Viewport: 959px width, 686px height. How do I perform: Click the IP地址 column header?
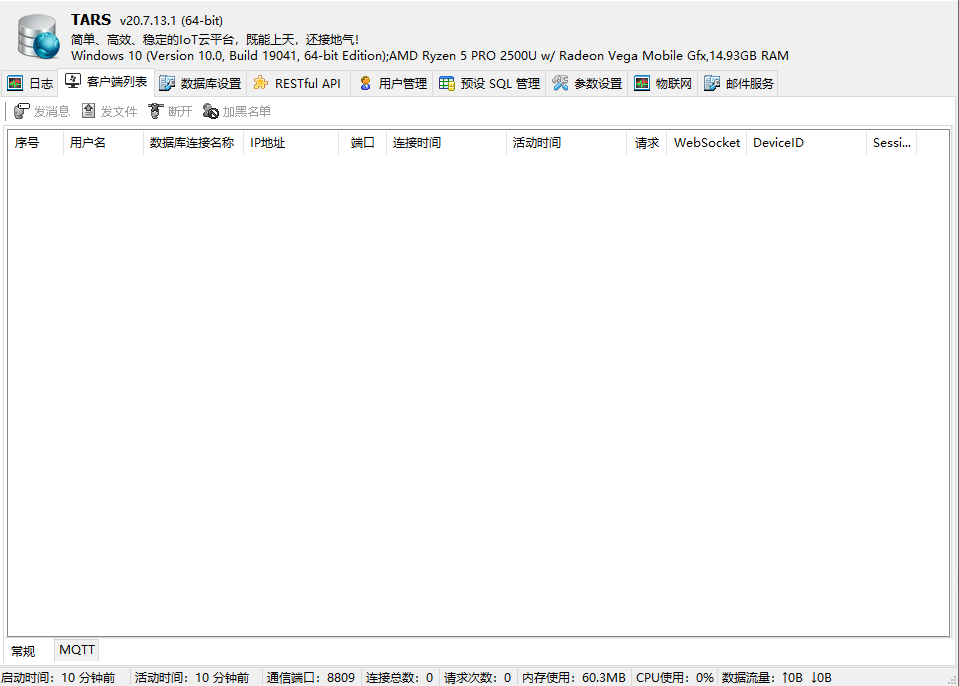(x=291, y=142)
